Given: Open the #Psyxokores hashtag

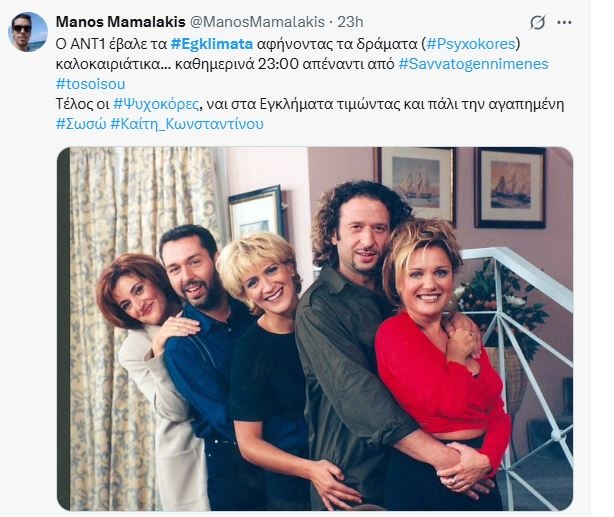Looking at the screenshot, I should point(471,44).
